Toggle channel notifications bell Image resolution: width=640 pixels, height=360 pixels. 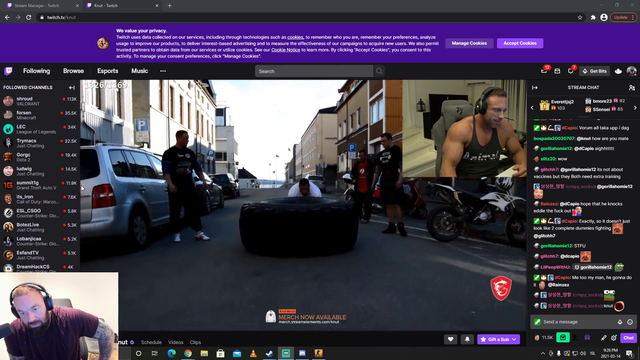coord(467,339)
